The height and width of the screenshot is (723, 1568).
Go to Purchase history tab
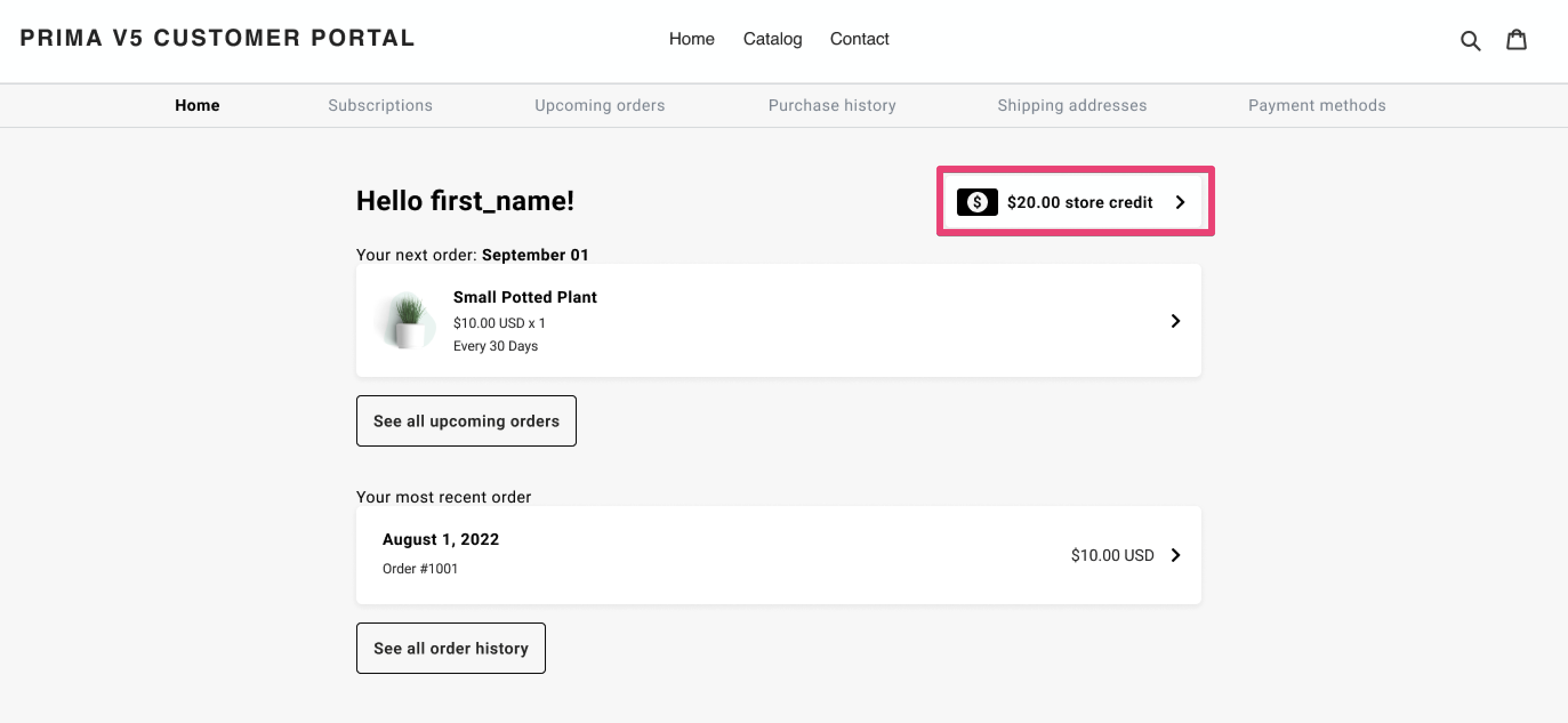tap(831, 105)
